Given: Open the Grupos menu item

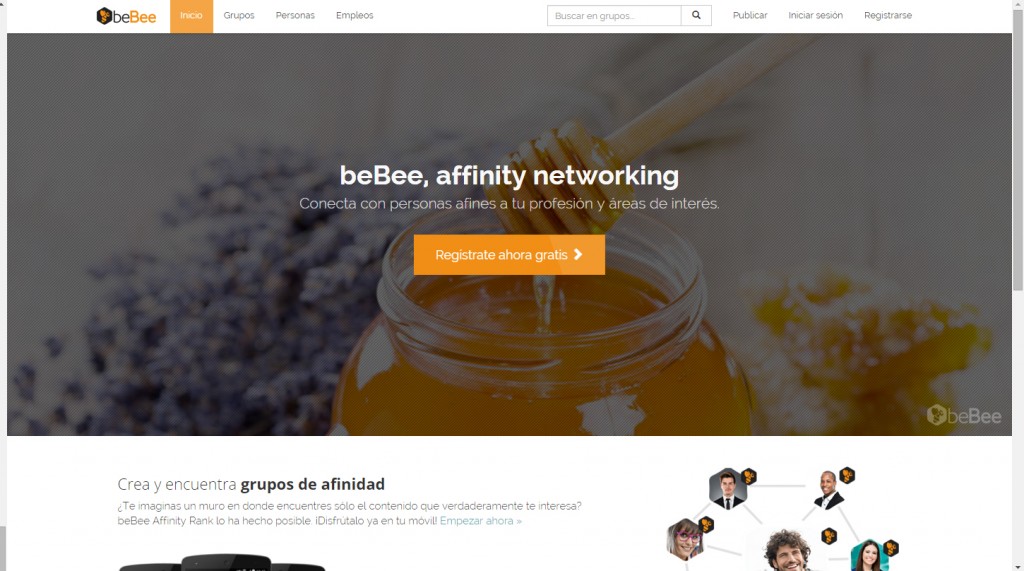Looking at the screenshot, I should pos(239,15).
